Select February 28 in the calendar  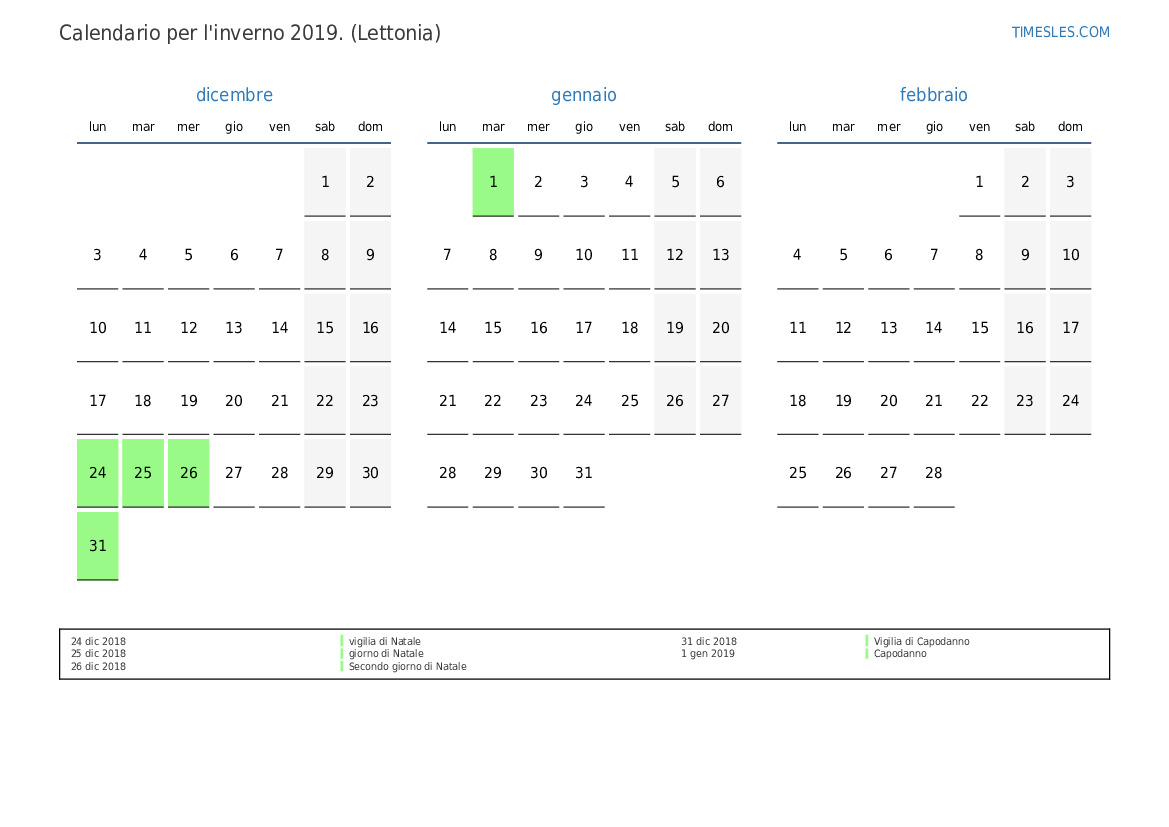point(934,473)
